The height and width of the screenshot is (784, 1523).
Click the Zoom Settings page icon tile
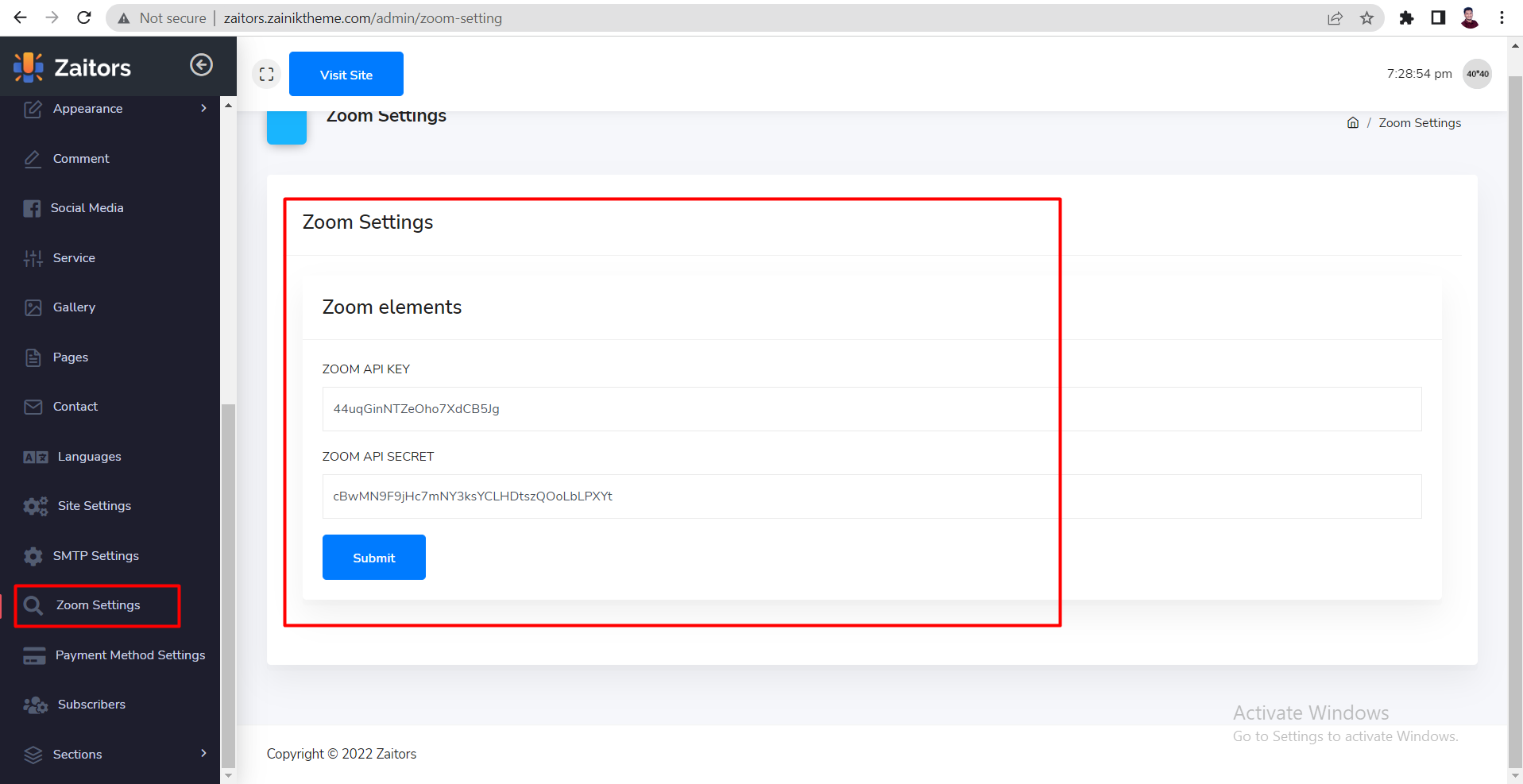(x=287, y=128)
